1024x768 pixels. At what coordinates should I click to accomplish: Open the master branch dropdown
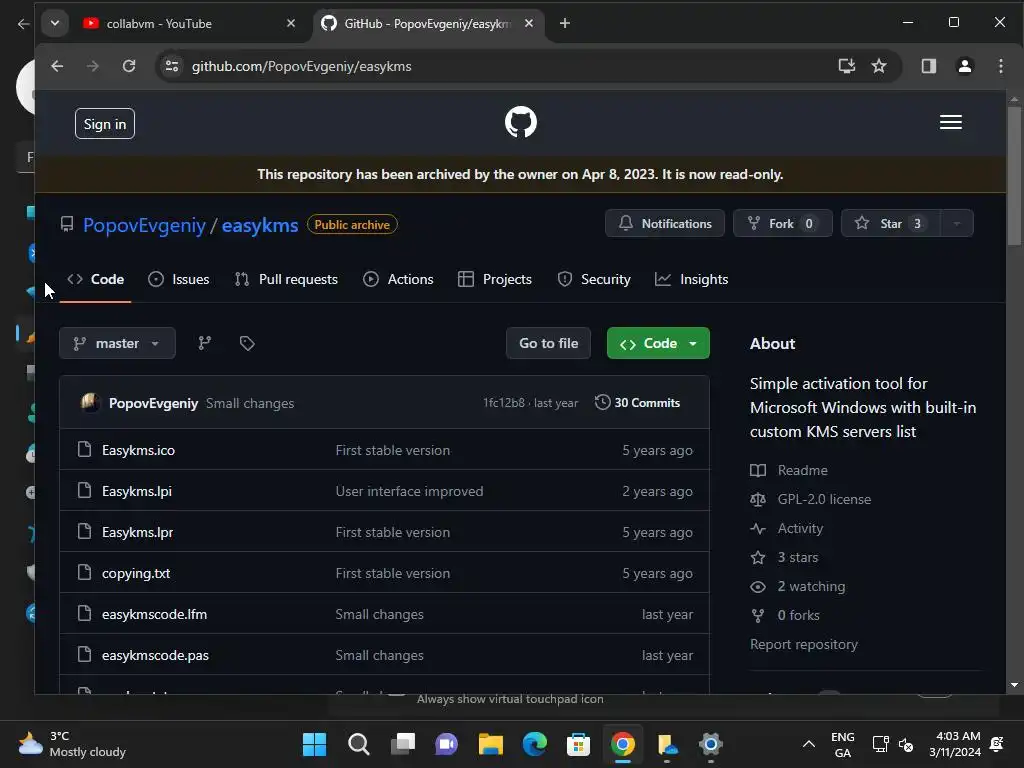(117, 343)
